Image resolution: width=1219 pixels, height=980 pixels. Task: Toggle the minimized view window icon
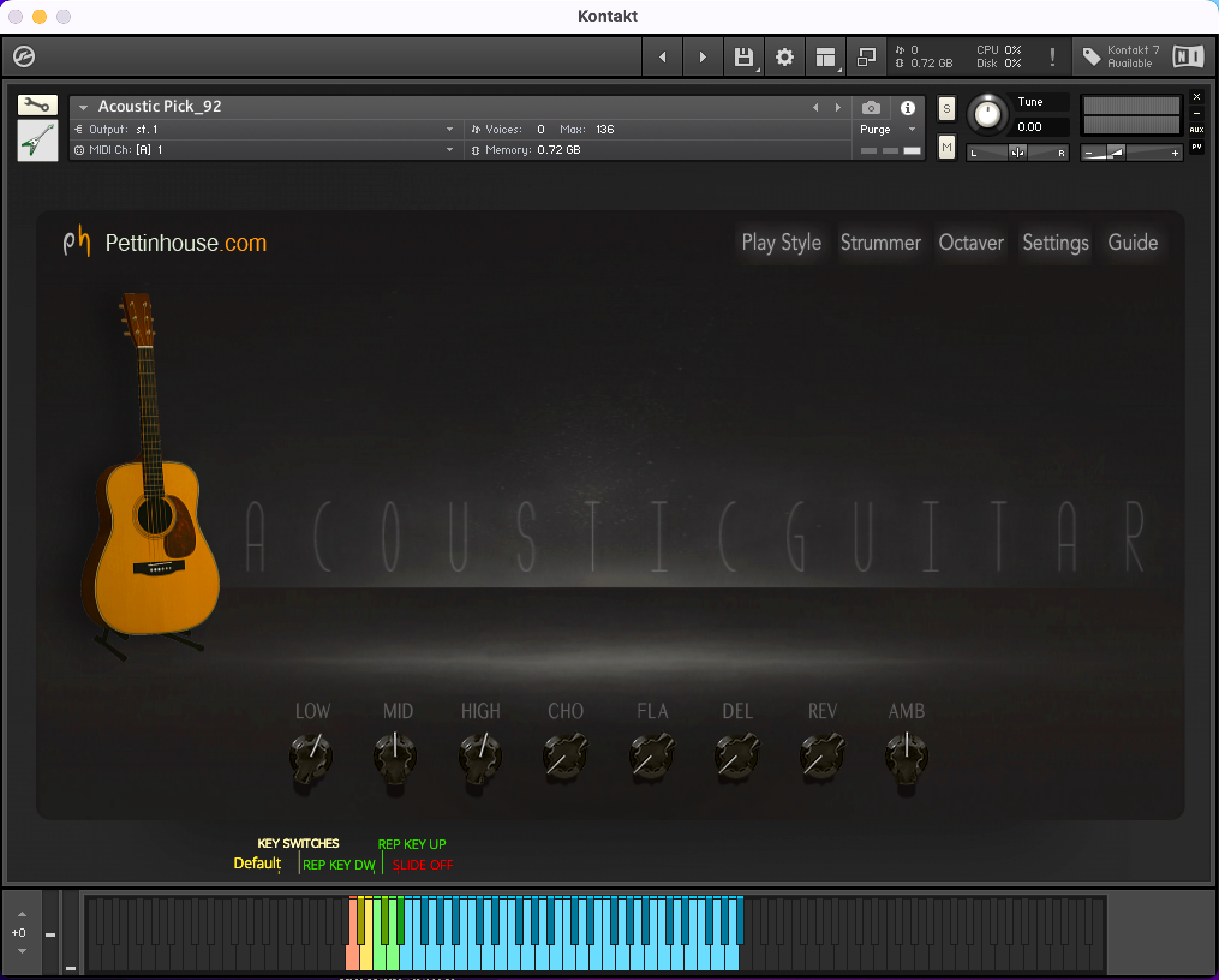(x=867, y=57)
